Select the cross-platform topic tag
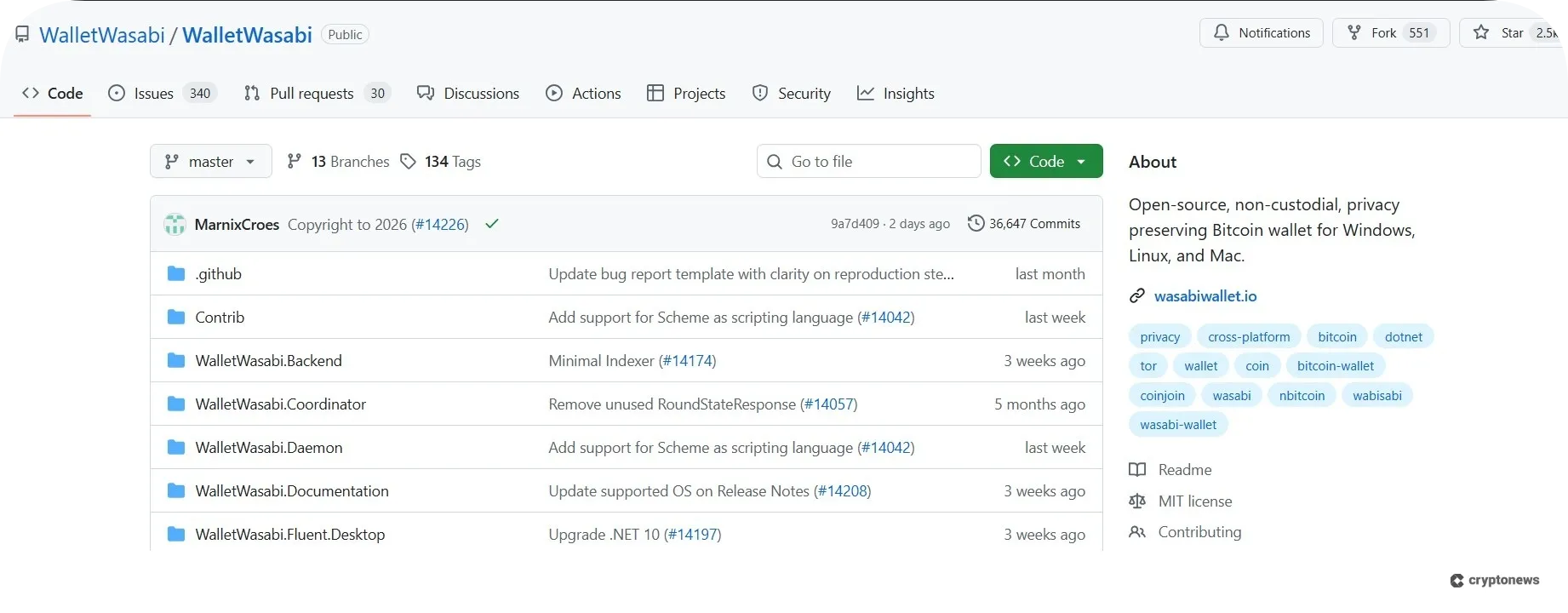 pos(1249,336)
